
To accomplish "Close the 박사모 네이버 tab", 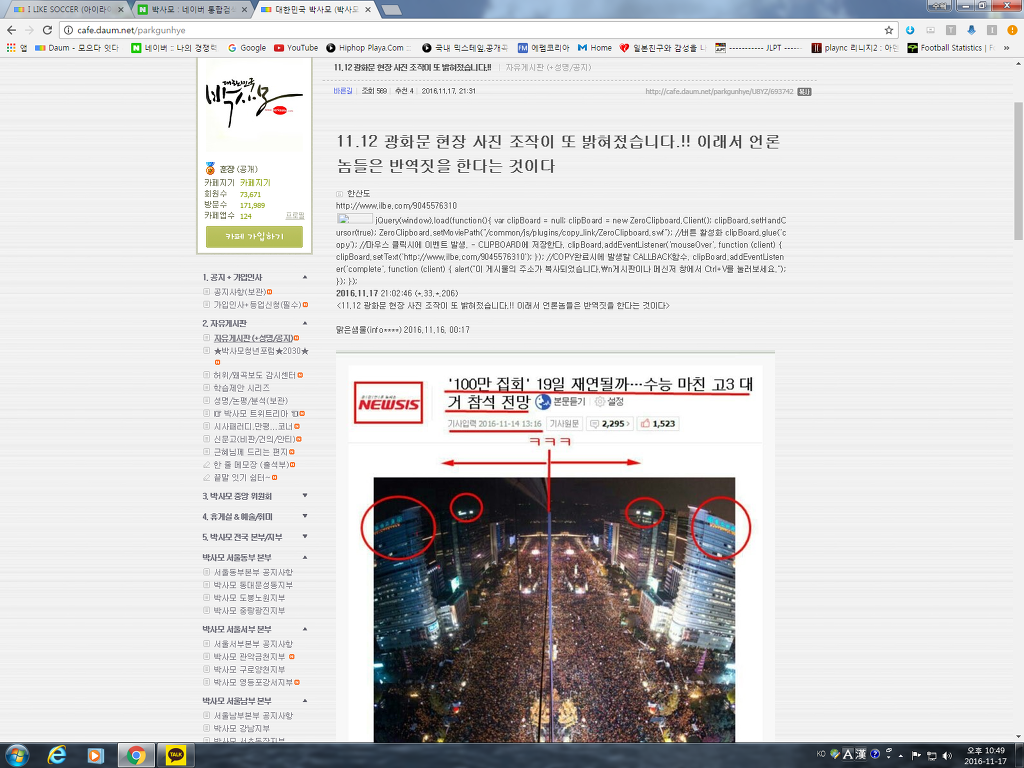I will [x=245, y=10].
